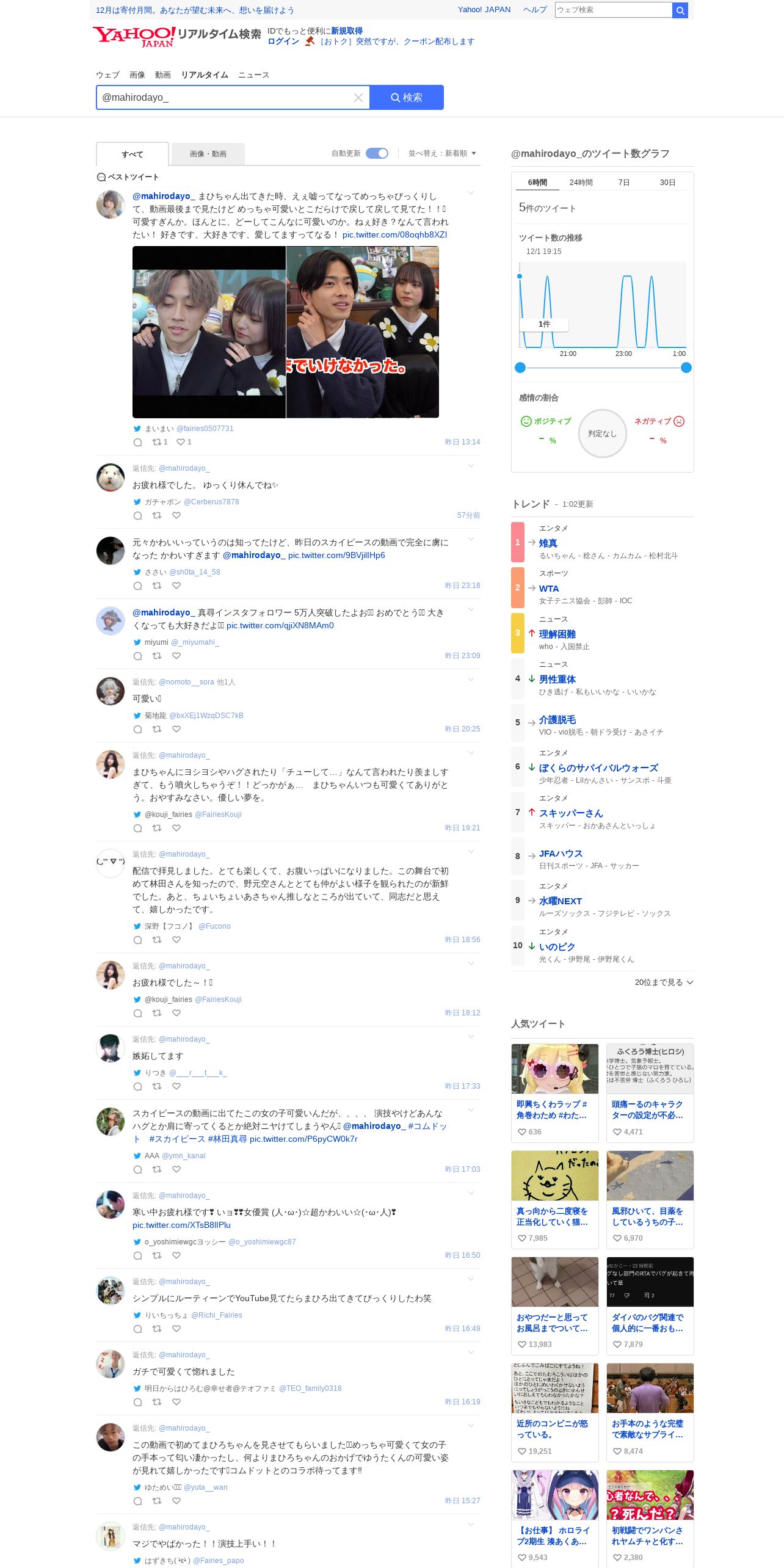This screenshot has width=784, height=1568.
Task: Click left handle of graph range slider
Action: [x=520, y=368]
